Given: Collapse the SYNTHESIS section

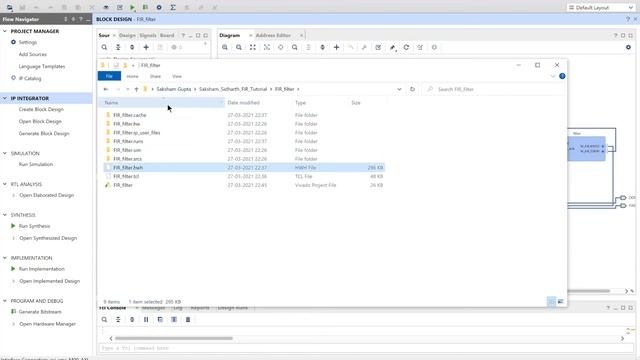Looking at the screenshot, I should (x=5, y=215).
